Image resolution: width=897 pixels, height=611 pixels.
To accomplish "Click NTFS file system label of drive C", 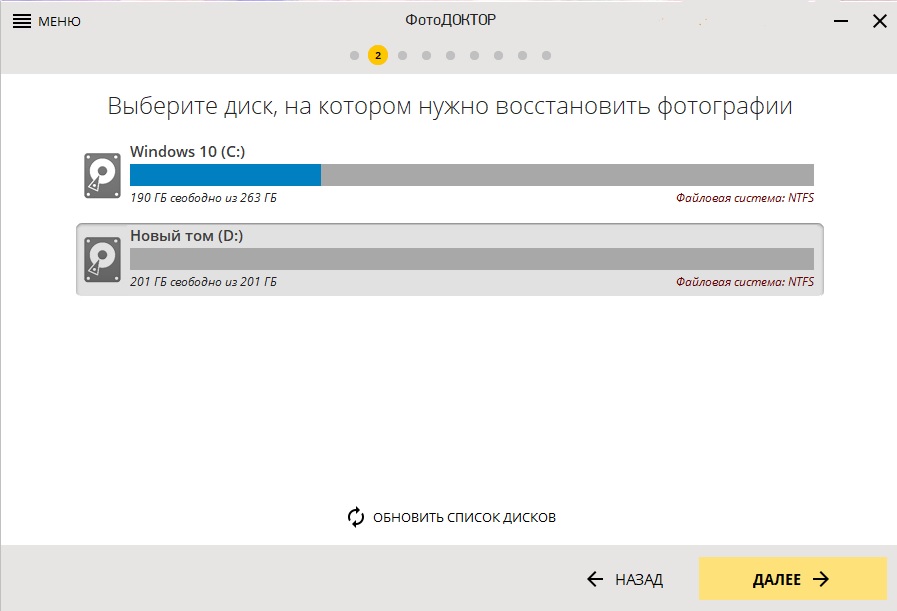I will 745,198.
